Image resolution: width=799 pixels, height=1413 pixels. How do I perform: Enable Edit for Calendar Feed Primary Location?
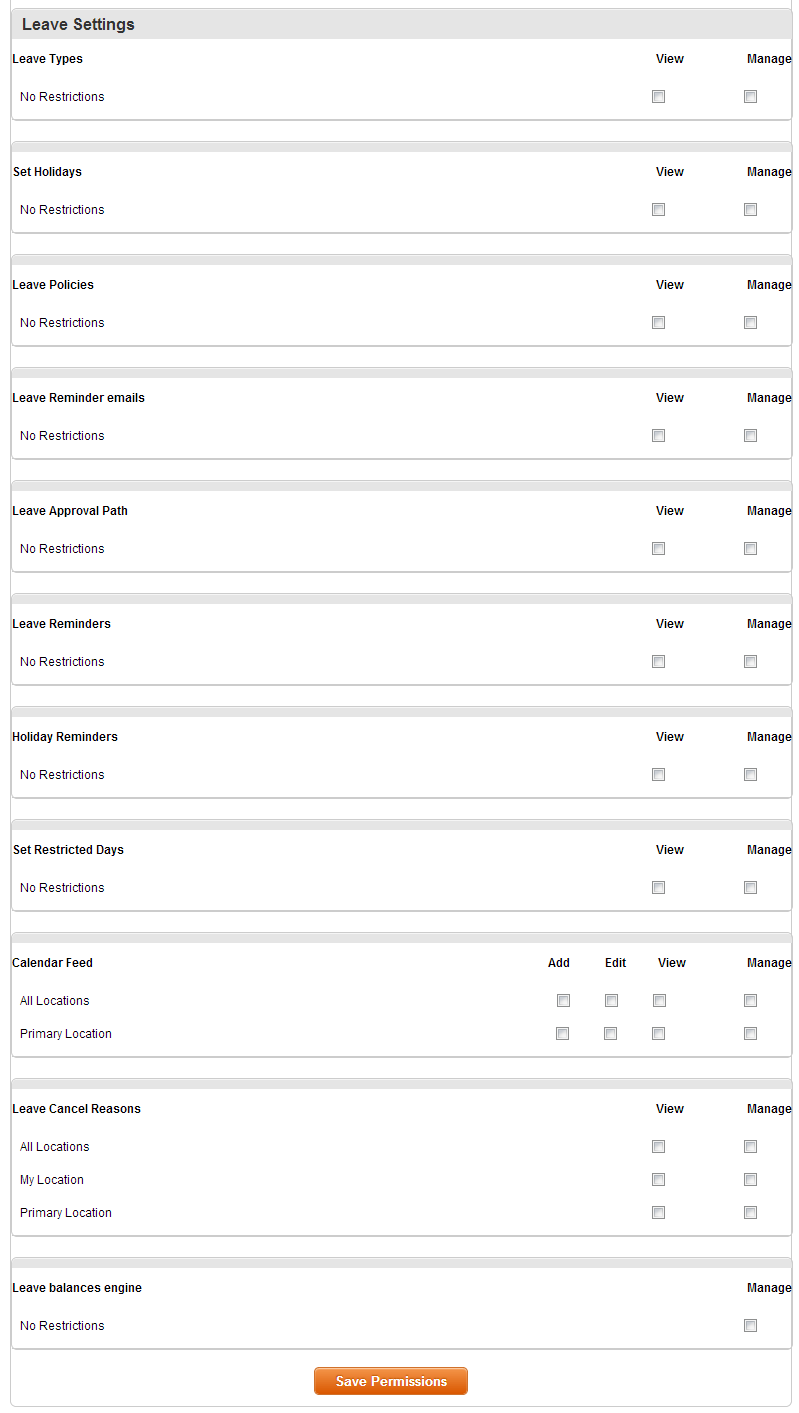coord(610,1034)
